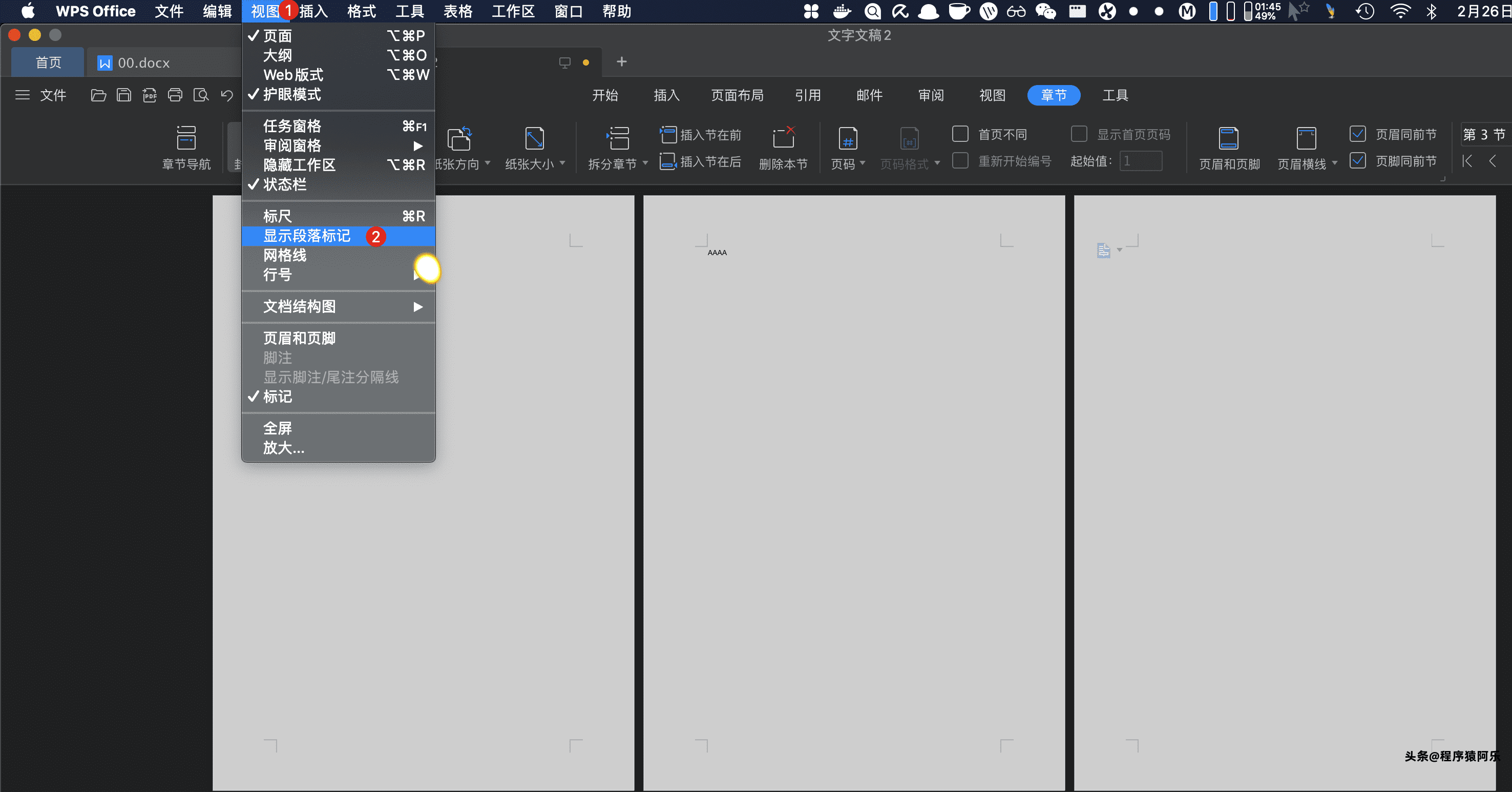Jump to first section arrow icon

coord(1467,161)
